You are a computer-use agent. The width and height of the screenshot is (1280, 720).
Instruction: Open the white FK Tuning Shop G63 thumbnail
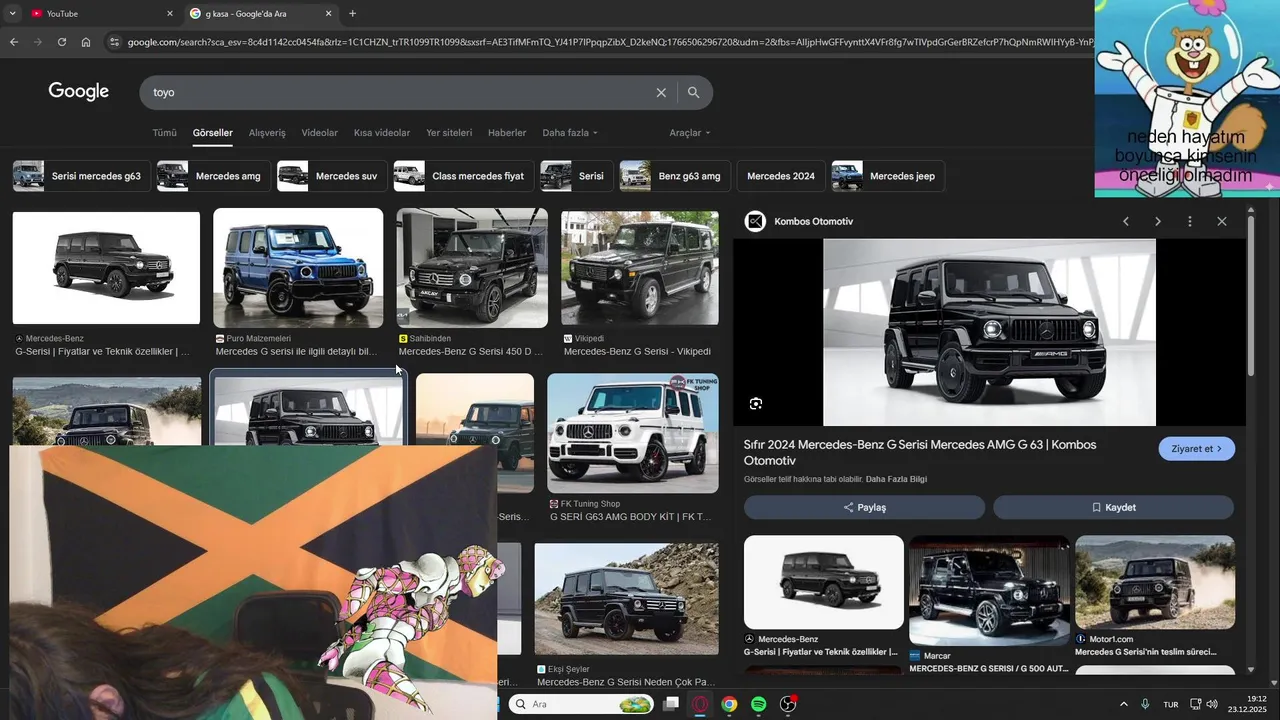[x=633, y=434]
